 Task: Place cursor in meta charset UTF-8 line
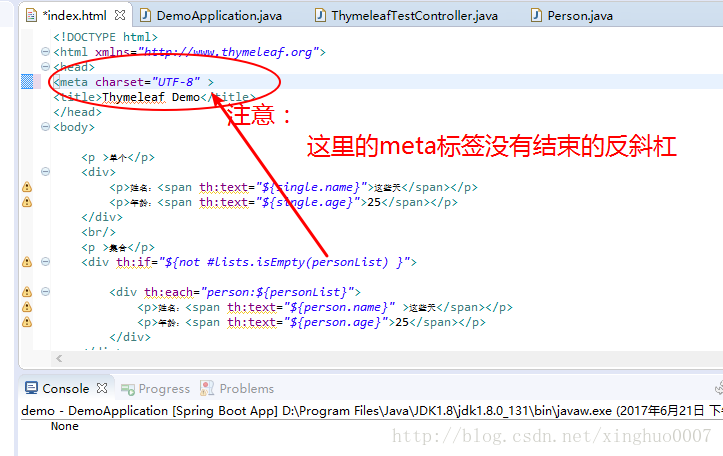point(133,82)
